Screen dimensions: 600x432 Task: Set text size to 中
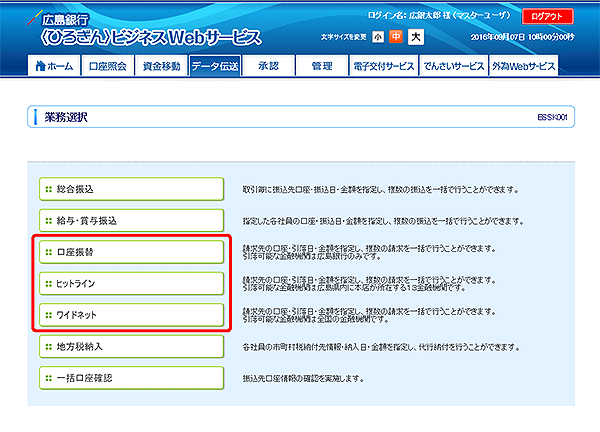tap(396, 37)
